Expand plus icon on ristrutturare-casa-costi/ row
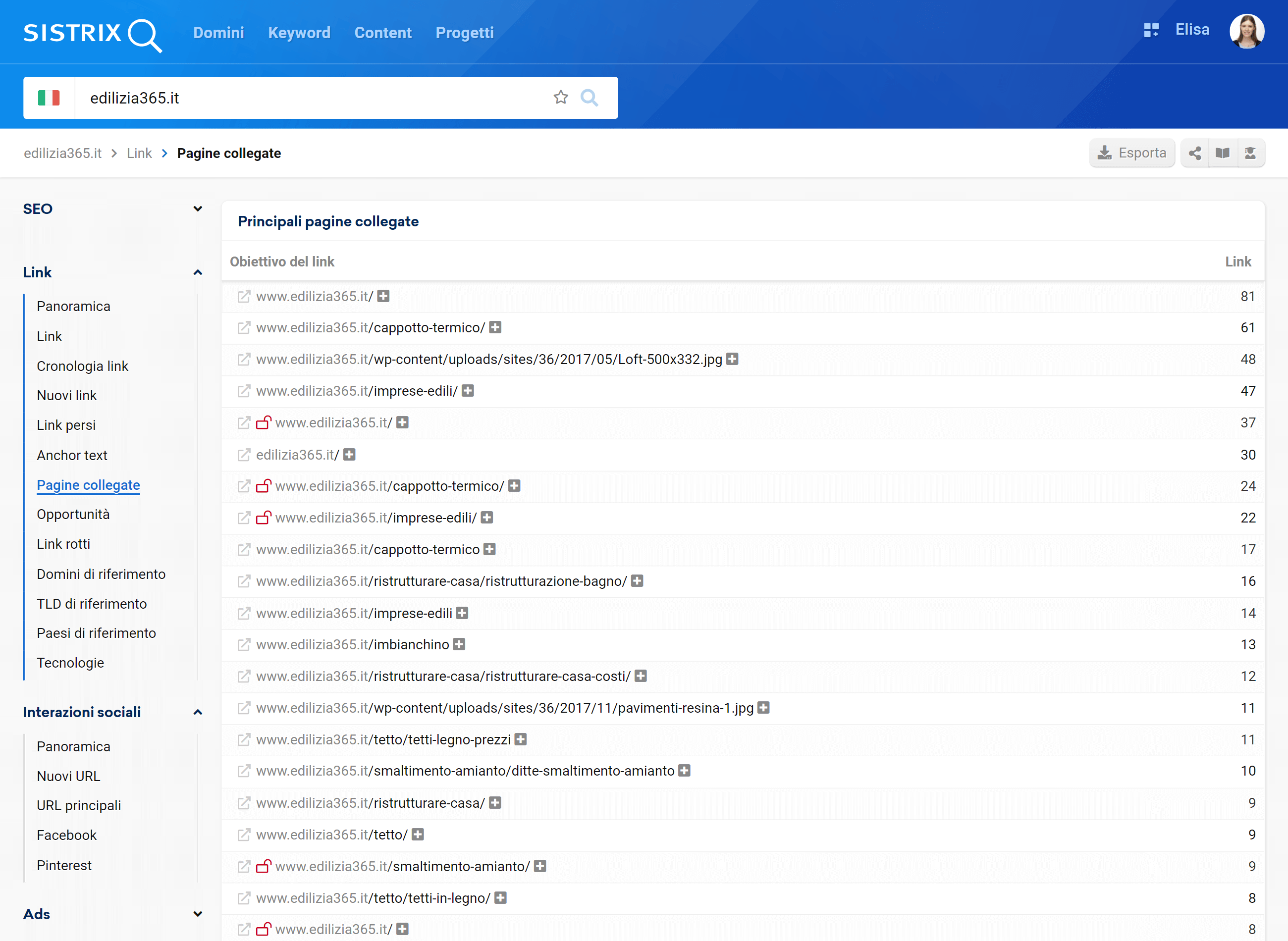1288x941 pixels. 641,676
